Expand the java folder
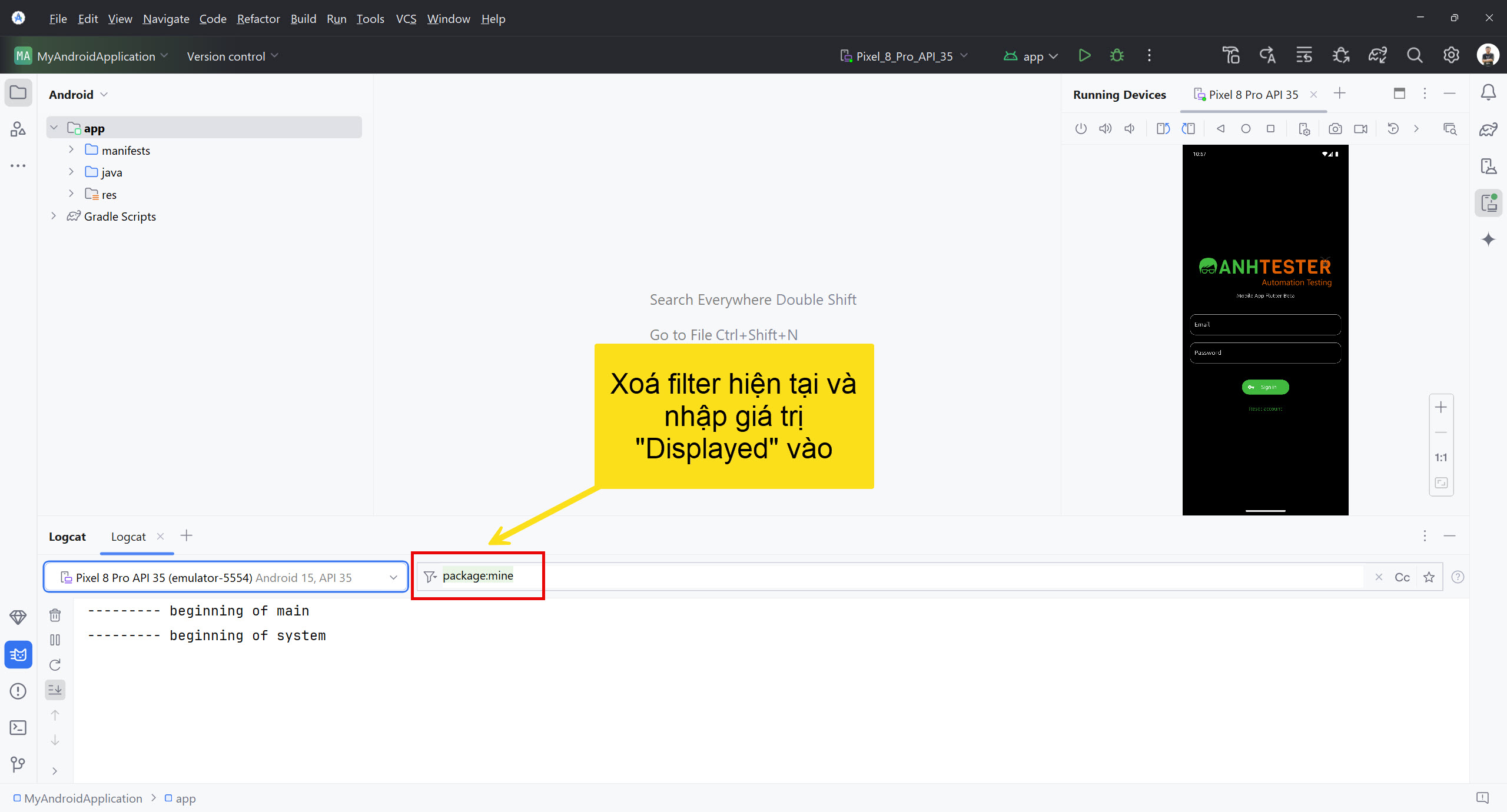Image resolution: width=1507 pixels, height=812 pixels. tap(71, 172)
